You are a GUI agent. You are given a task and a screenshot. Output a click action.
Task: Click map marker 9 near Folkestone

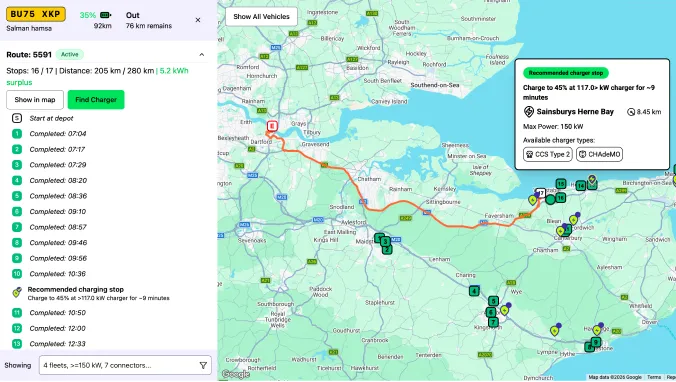[595, 342]
